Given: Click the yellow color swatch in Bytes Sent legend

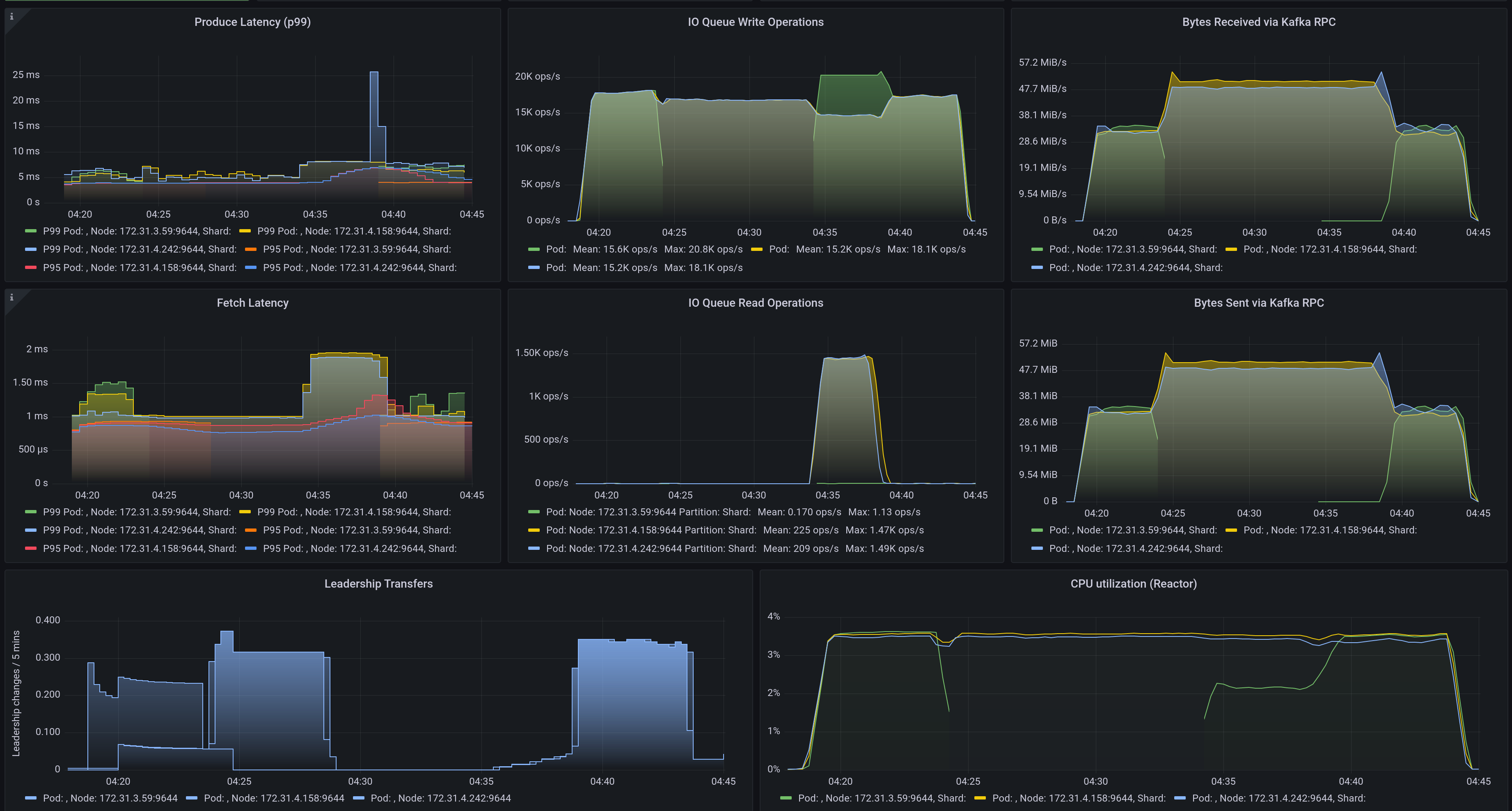Looking at the screenshot, I should [x=1233, y=530].
